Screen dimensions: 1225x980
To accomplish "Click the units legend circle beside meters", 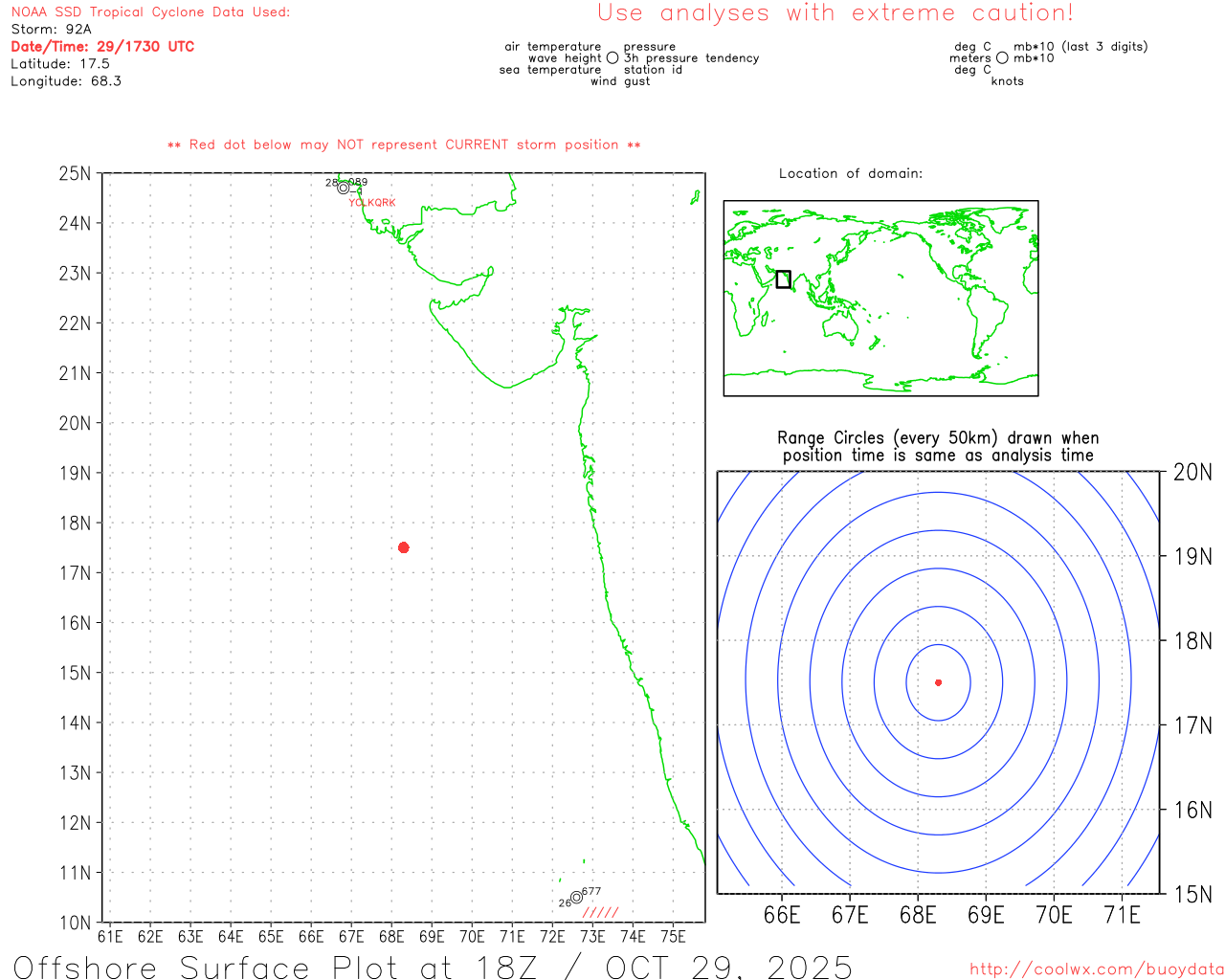I will point(1002,58).
